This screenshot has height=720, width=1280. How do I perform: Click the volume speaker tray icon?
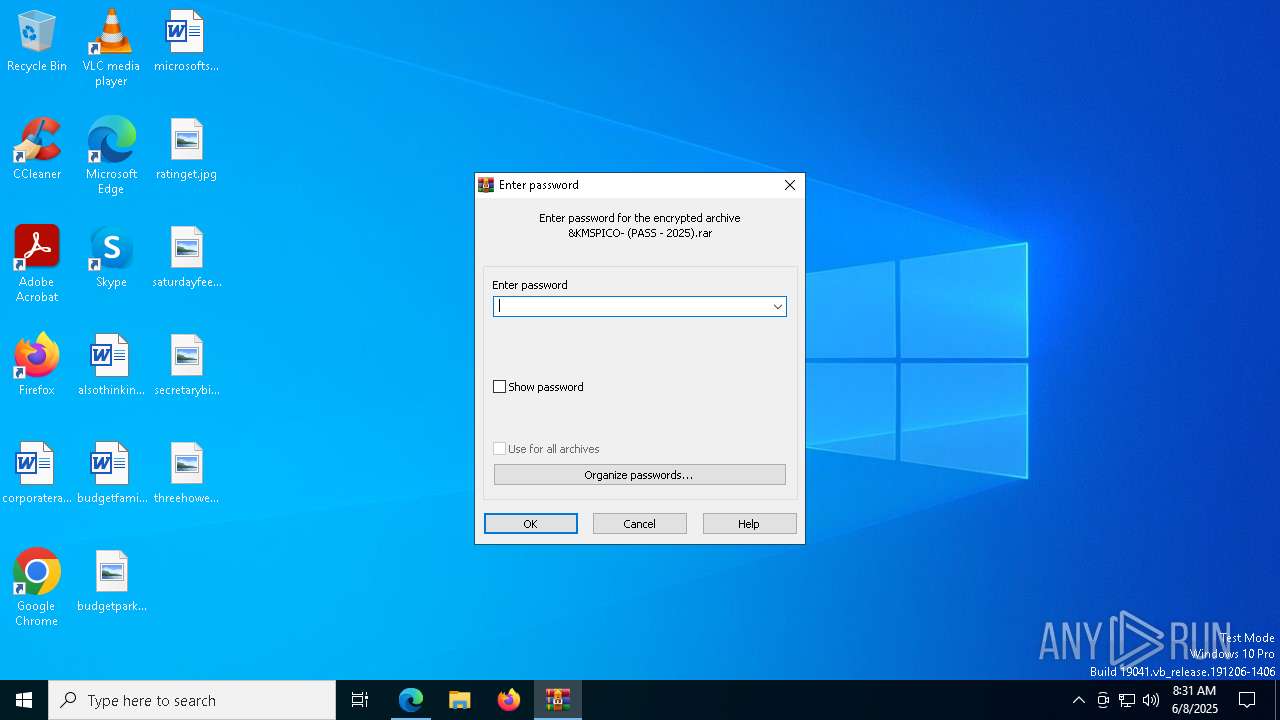click(1151, 700)
